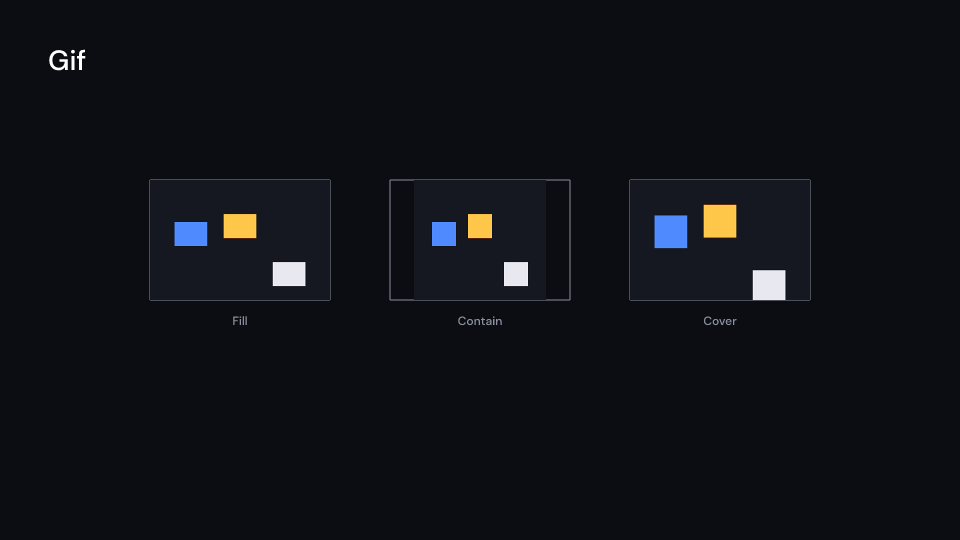The height and width of the screenshot is (540, 960).
Task: Click the Gif page heading
Action: pos(67,61)
